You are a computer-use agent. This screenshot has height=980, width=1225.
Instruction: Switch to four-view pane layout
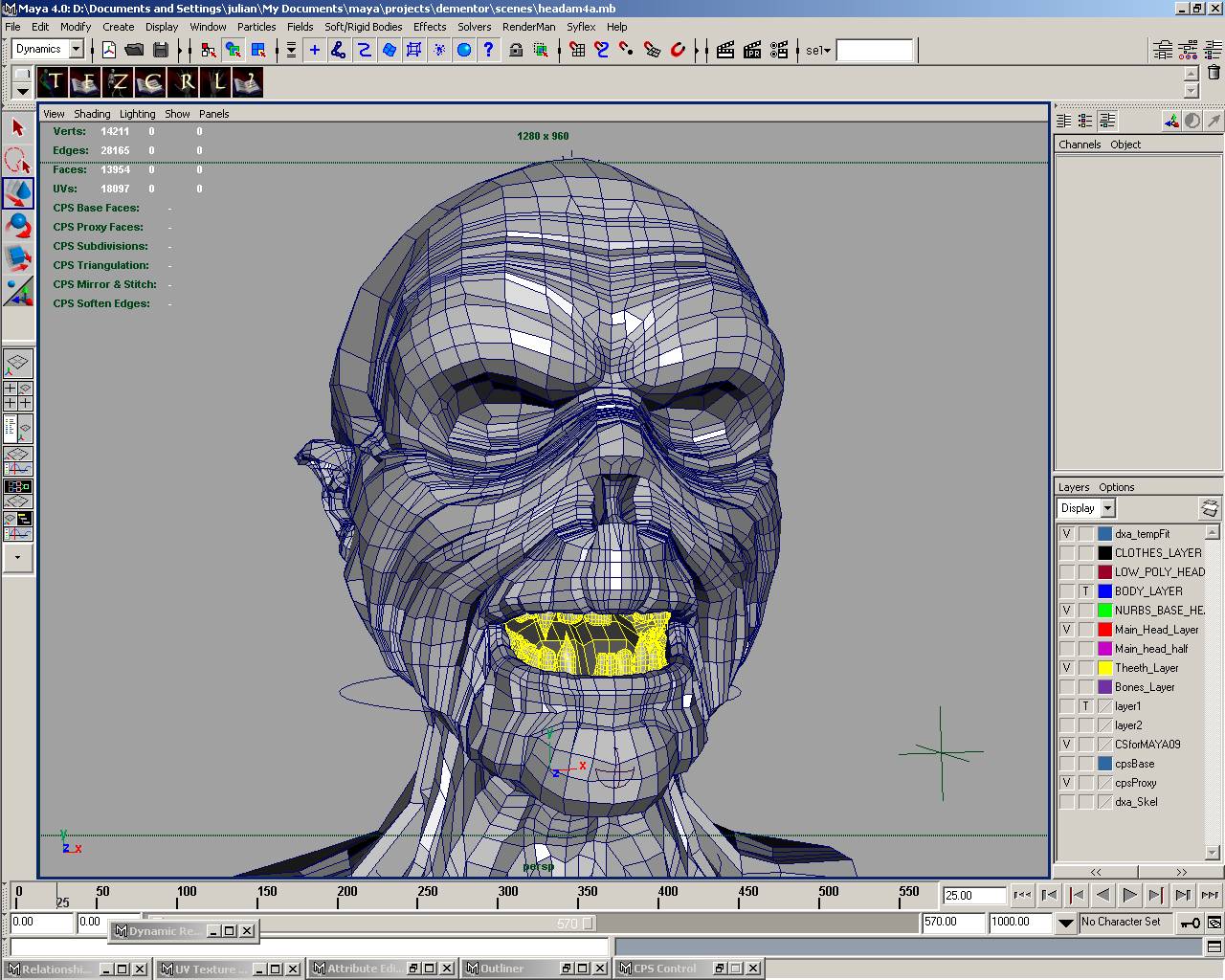click(x=17, y=395)
